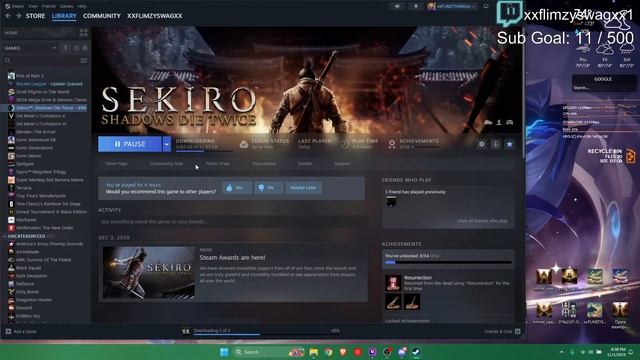Image resolution: width=640 pixels, height=360 pixels.
Task: Open the advanced filters slider icon
Action: coord(84,60)
